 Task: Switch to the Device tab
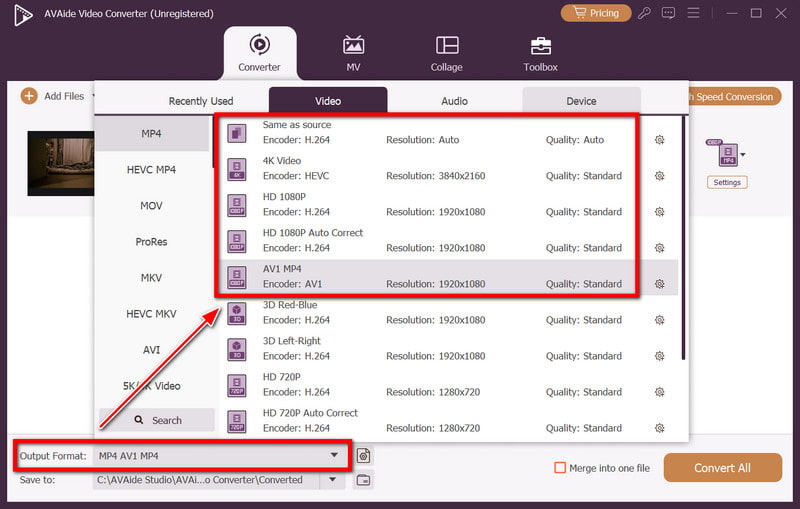(581, 101)
